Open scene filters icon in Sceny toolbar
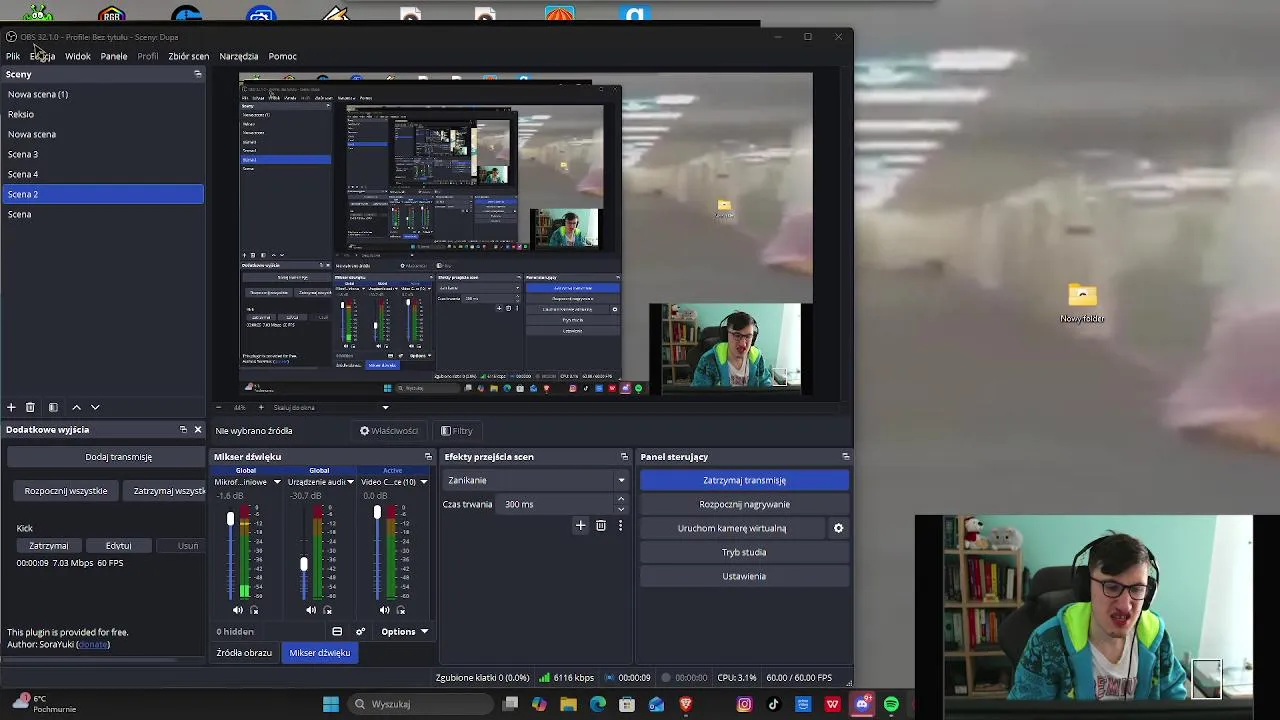Screen dimensions: 1280x720 pyautogui.click(x=53, y=407)
